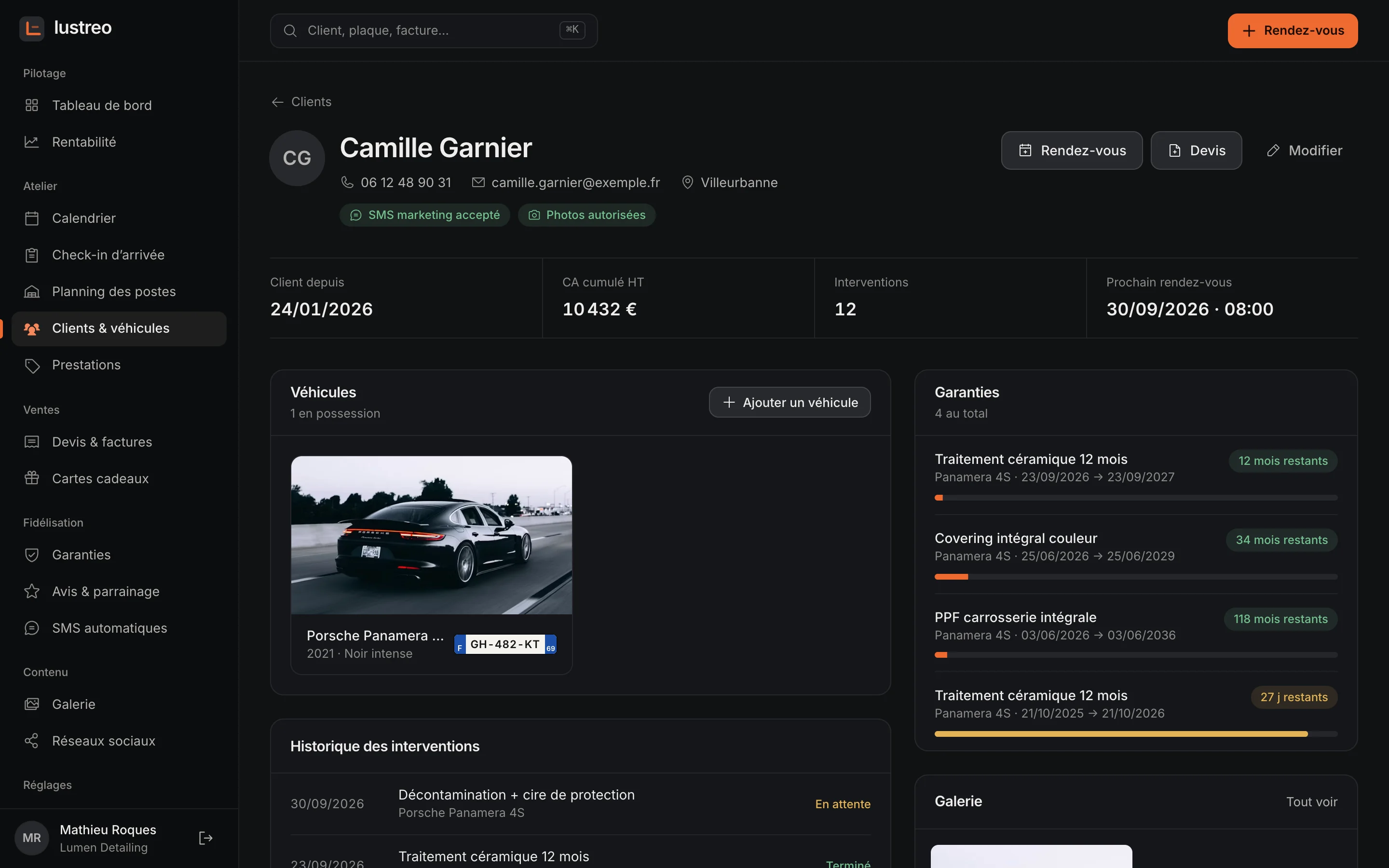The image size is (1389, 868).
Task: Create a Devis for the client
Action: [x=1196, y=150]
